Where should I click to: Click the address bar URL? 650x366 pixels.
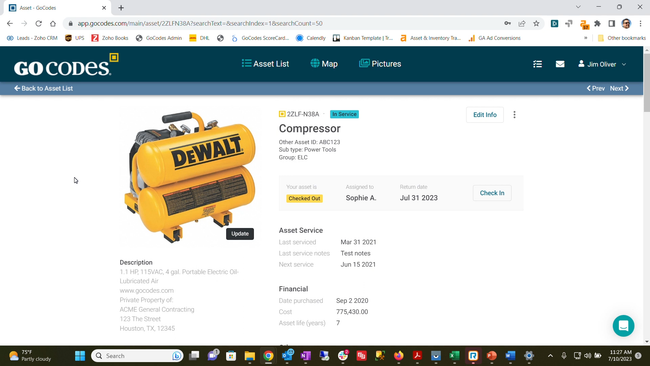click(x=200, y=24)
